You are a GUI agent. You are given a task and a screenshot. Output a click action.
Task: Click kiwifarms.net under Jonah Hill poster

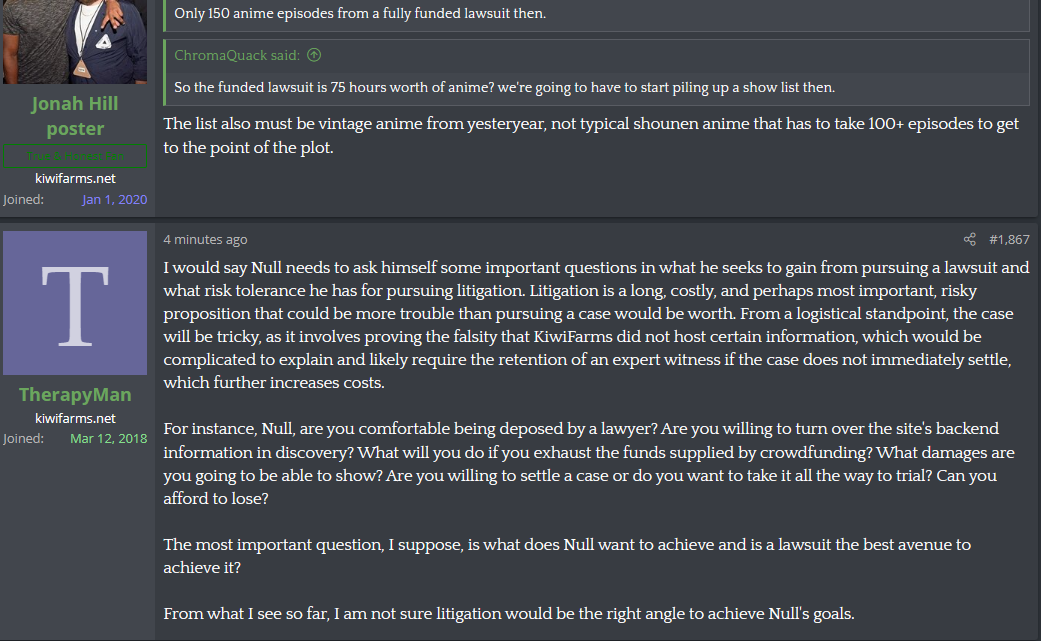pos(75,178)
